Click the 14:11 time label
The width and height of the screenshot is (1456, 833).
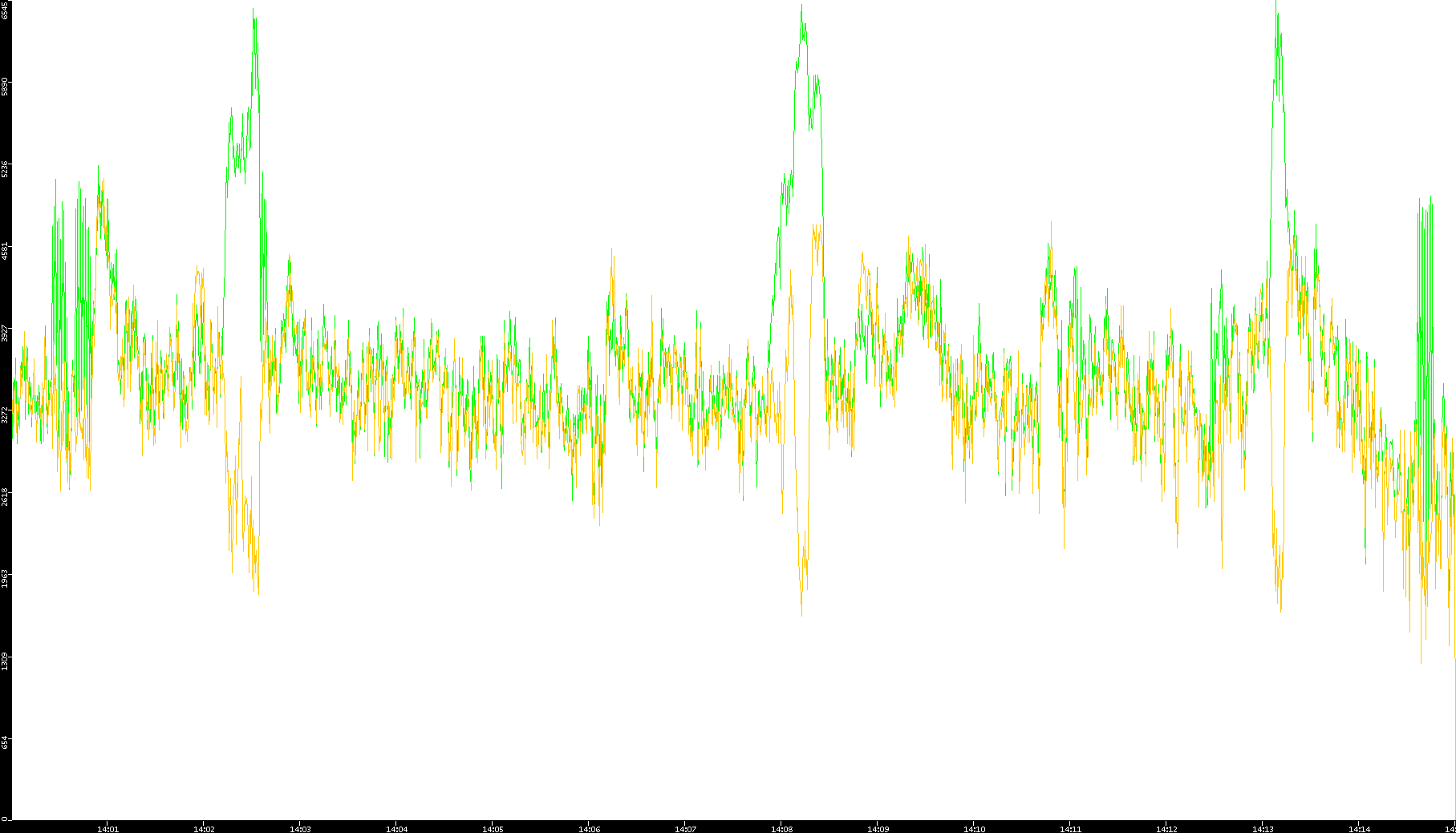(1070, 829)
